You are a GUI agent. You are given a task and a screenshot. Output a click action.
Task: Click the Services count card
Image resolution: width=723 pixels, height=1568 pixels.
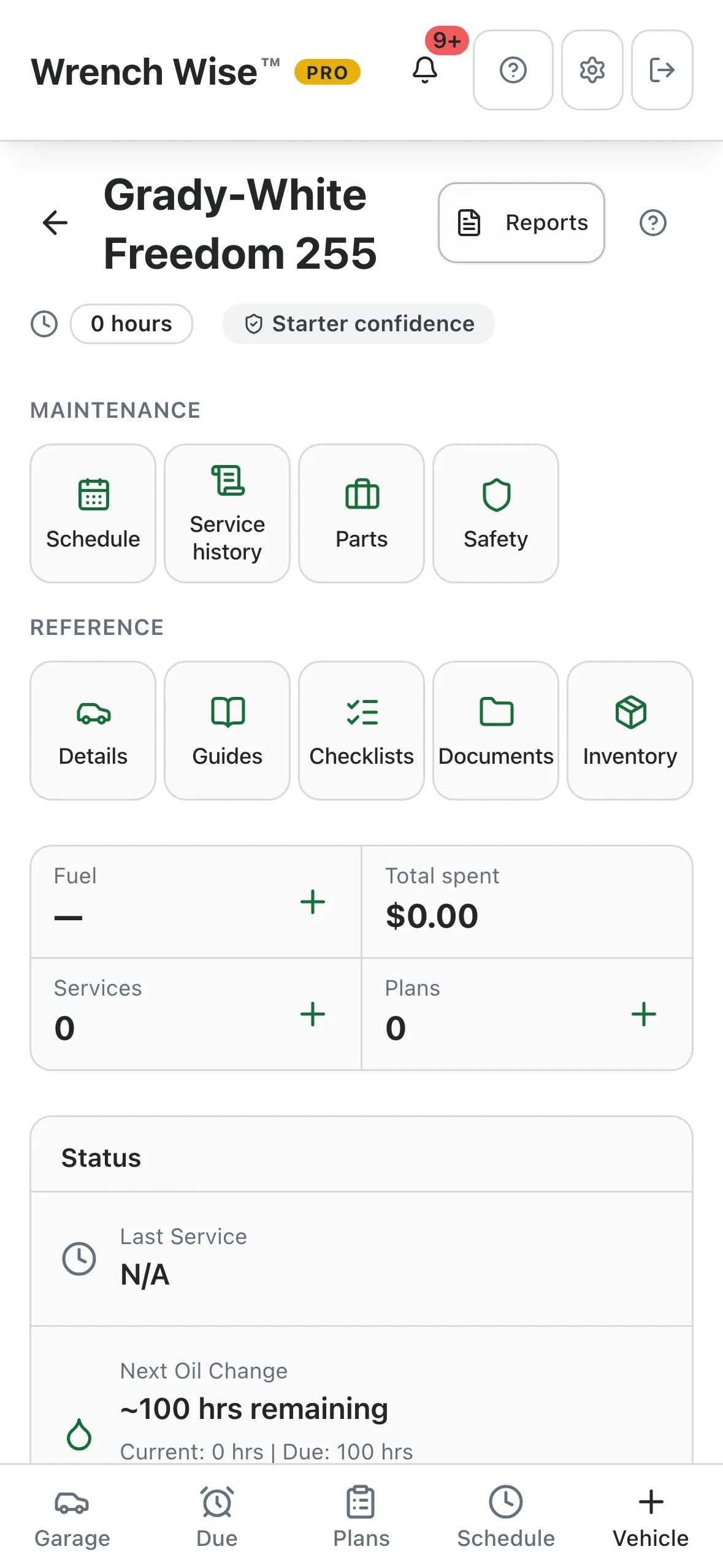coord(196,1014)
